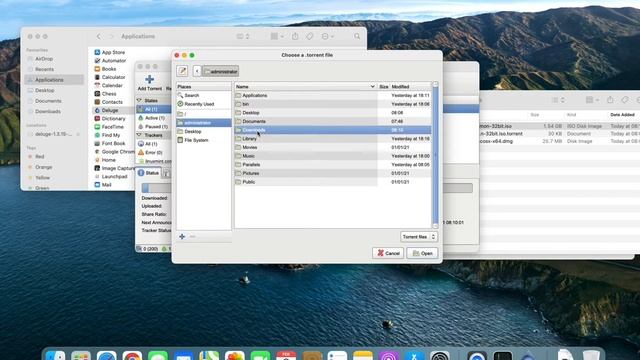The image size is (640, 360).
Task: Click the connections 0 (200) status bar item
Action: click(148, 249)
